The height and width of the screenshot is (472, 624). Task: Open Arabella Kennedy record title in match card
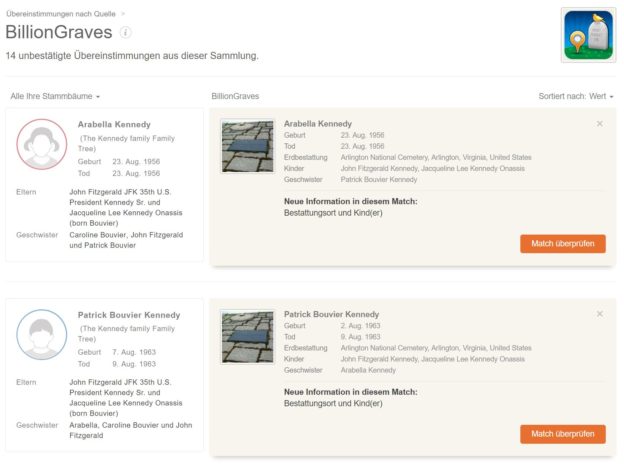(x=317, y=123)
